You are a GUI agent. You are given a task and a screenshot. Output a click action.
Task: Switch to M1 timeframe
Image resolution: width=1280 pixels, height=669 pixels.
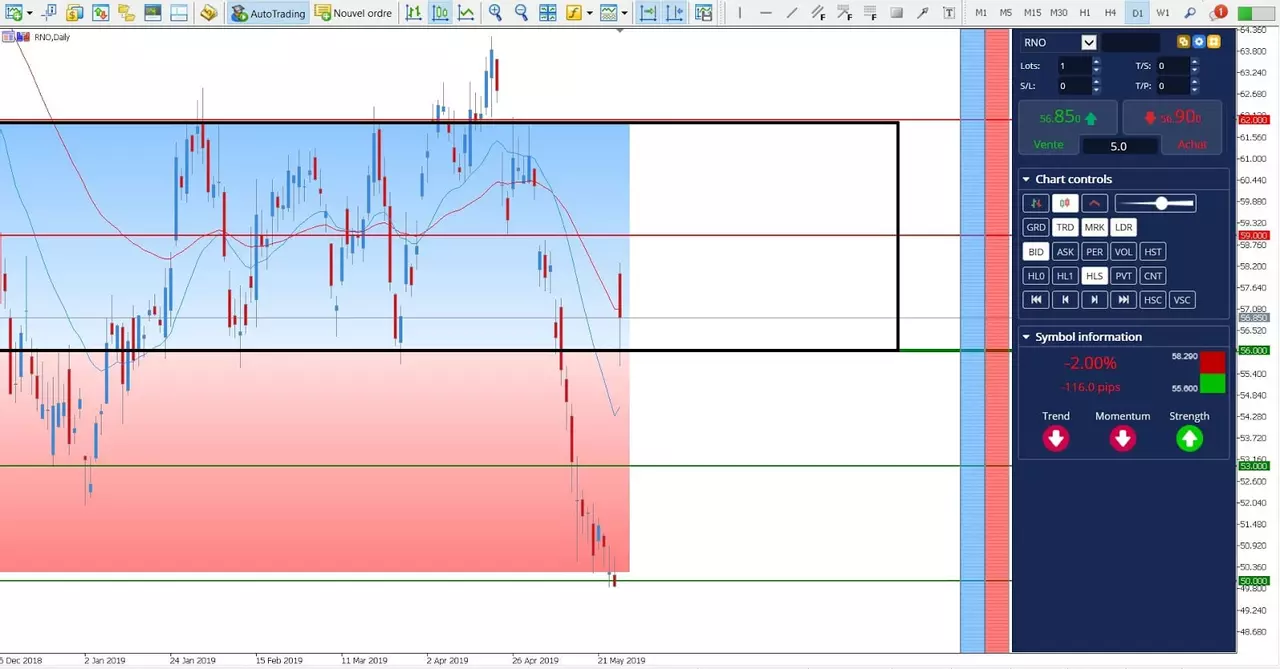coord(981,13)
